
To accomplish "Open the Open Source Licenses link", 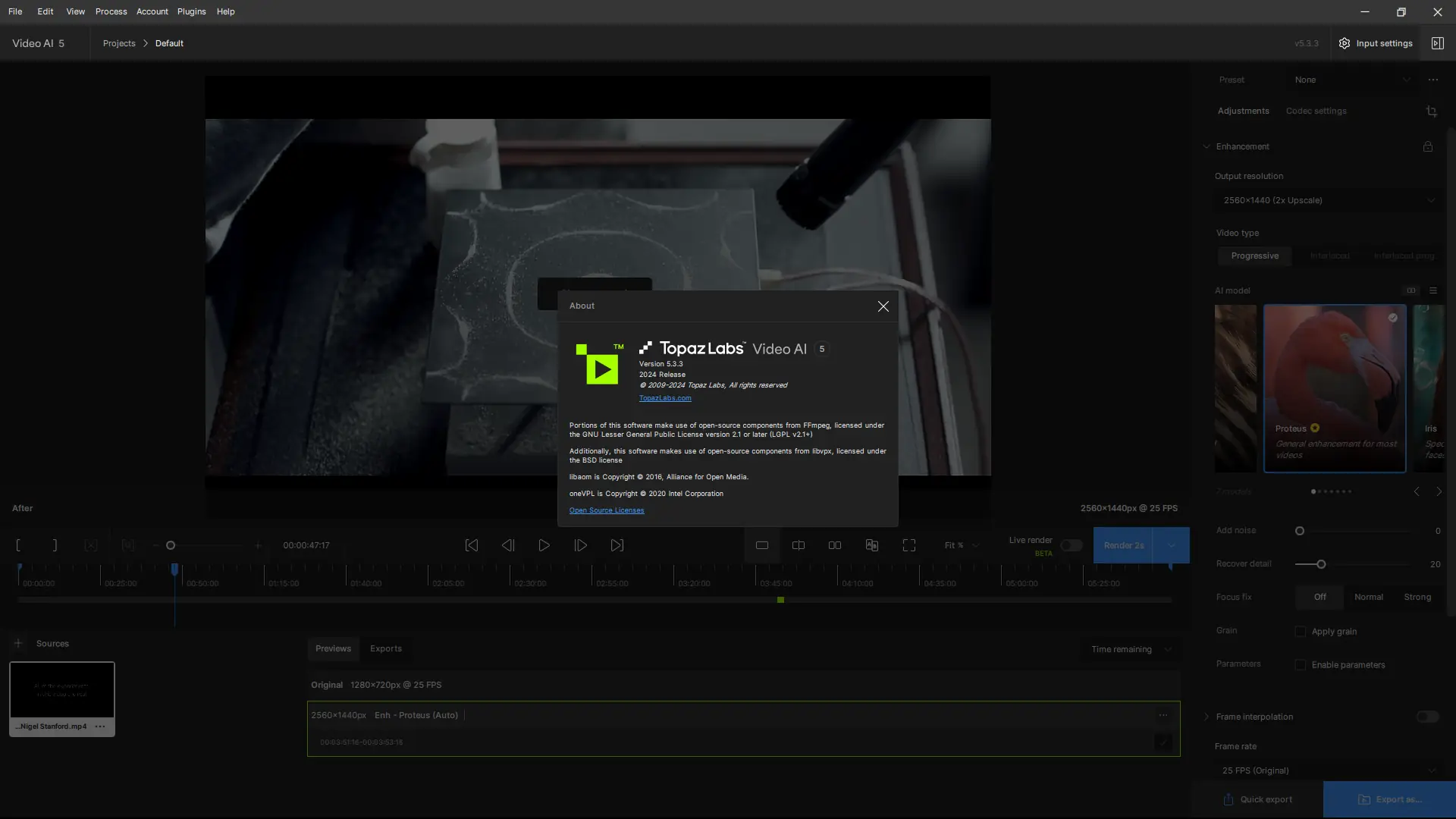I will coord(606,510).
